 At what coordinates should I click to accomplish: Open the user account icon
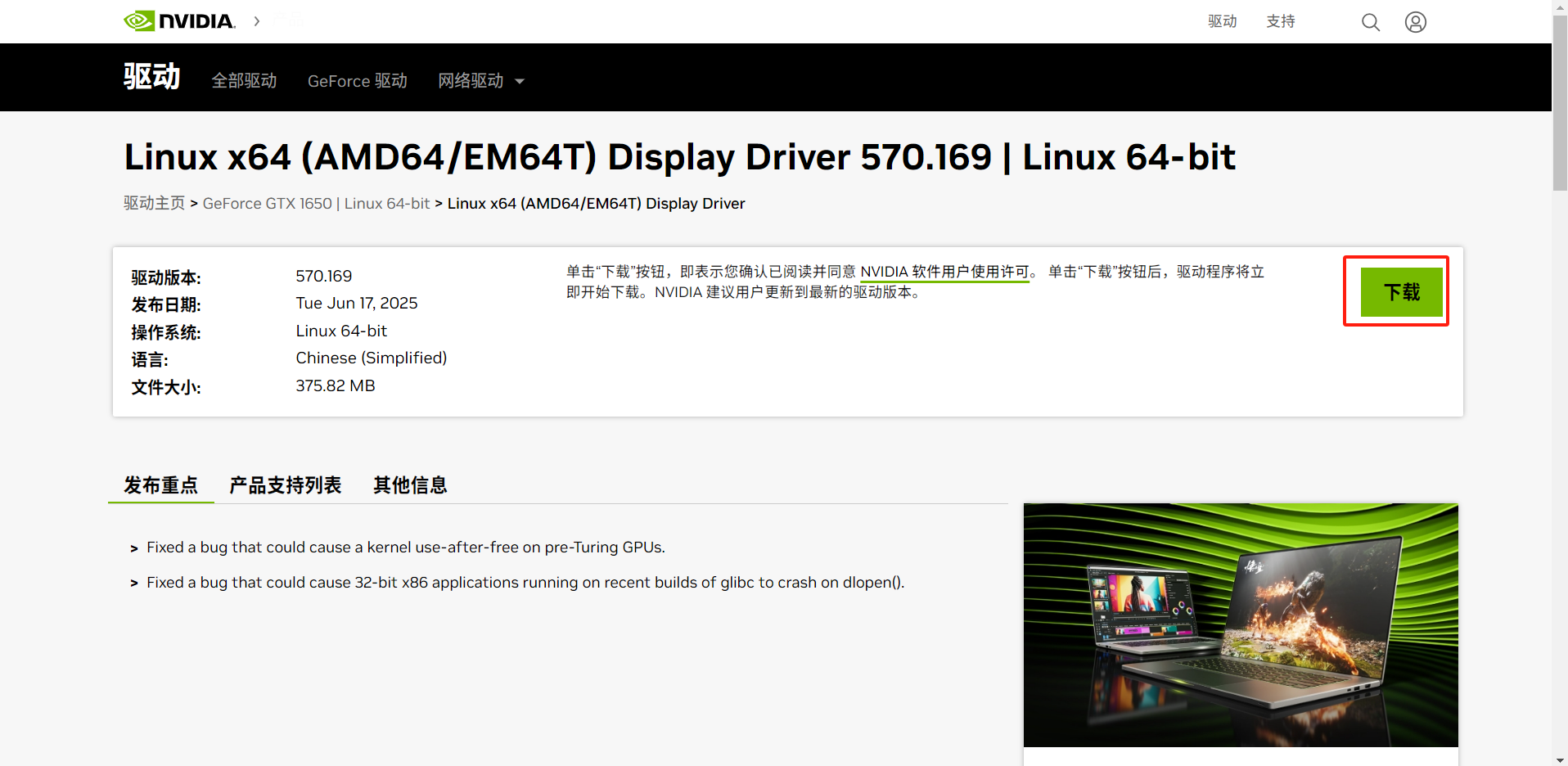pyautogui.click(x=1416, y=22)
